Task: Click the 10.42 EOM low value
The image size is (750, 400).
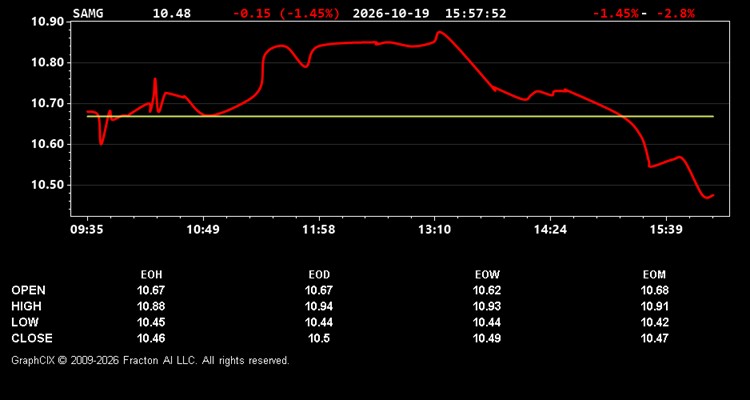Action: pos(654,322)
